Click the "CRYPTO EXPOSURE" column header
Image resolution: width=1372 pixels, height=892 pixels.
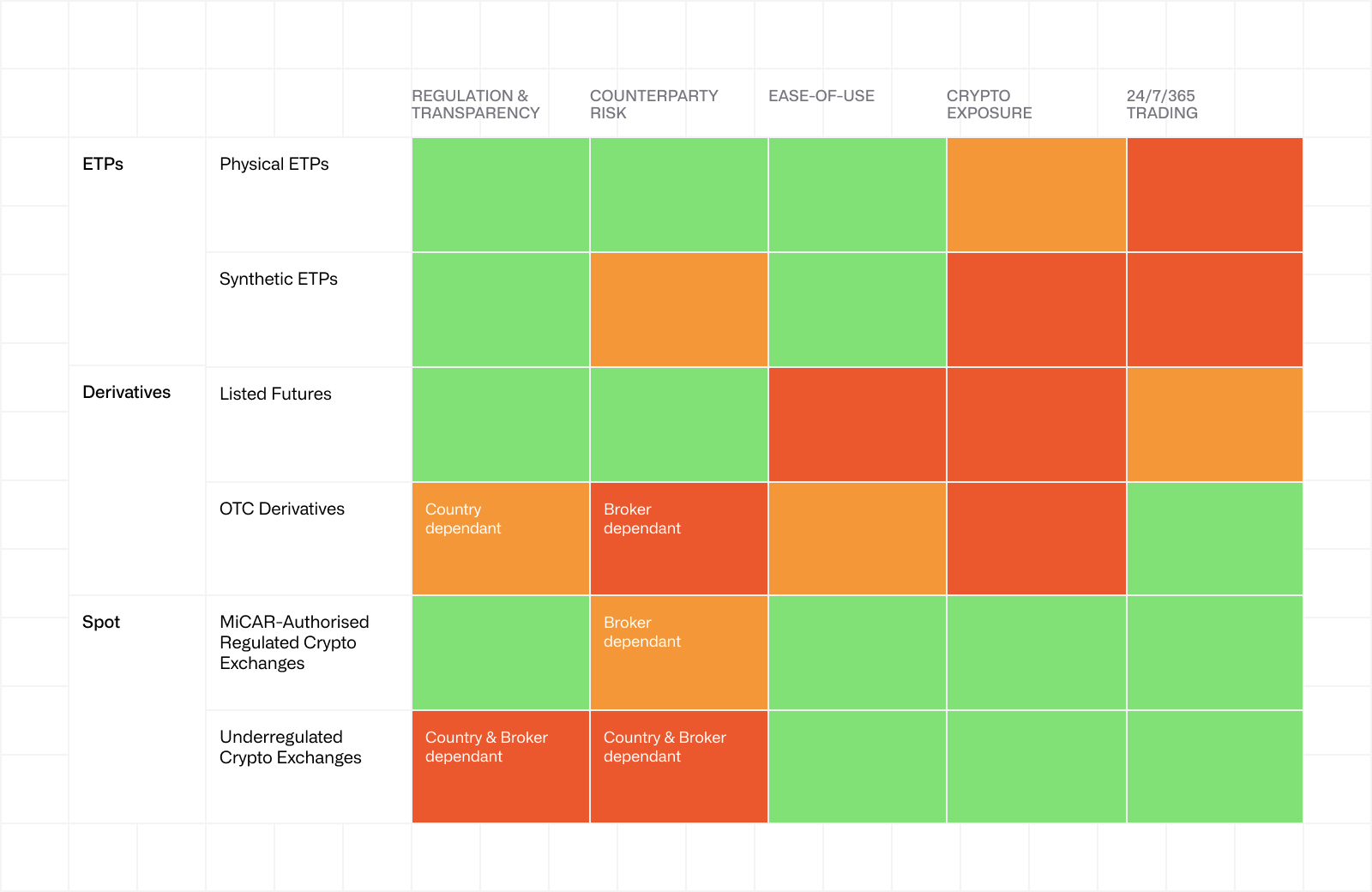(989, 105)
